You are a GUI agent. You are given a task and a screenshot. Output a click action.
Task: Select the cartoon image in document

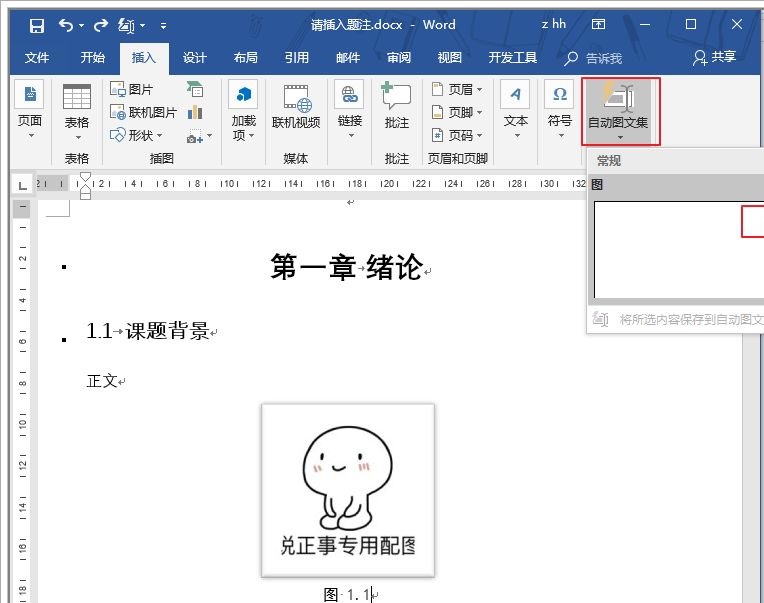(x=348, y=490)
